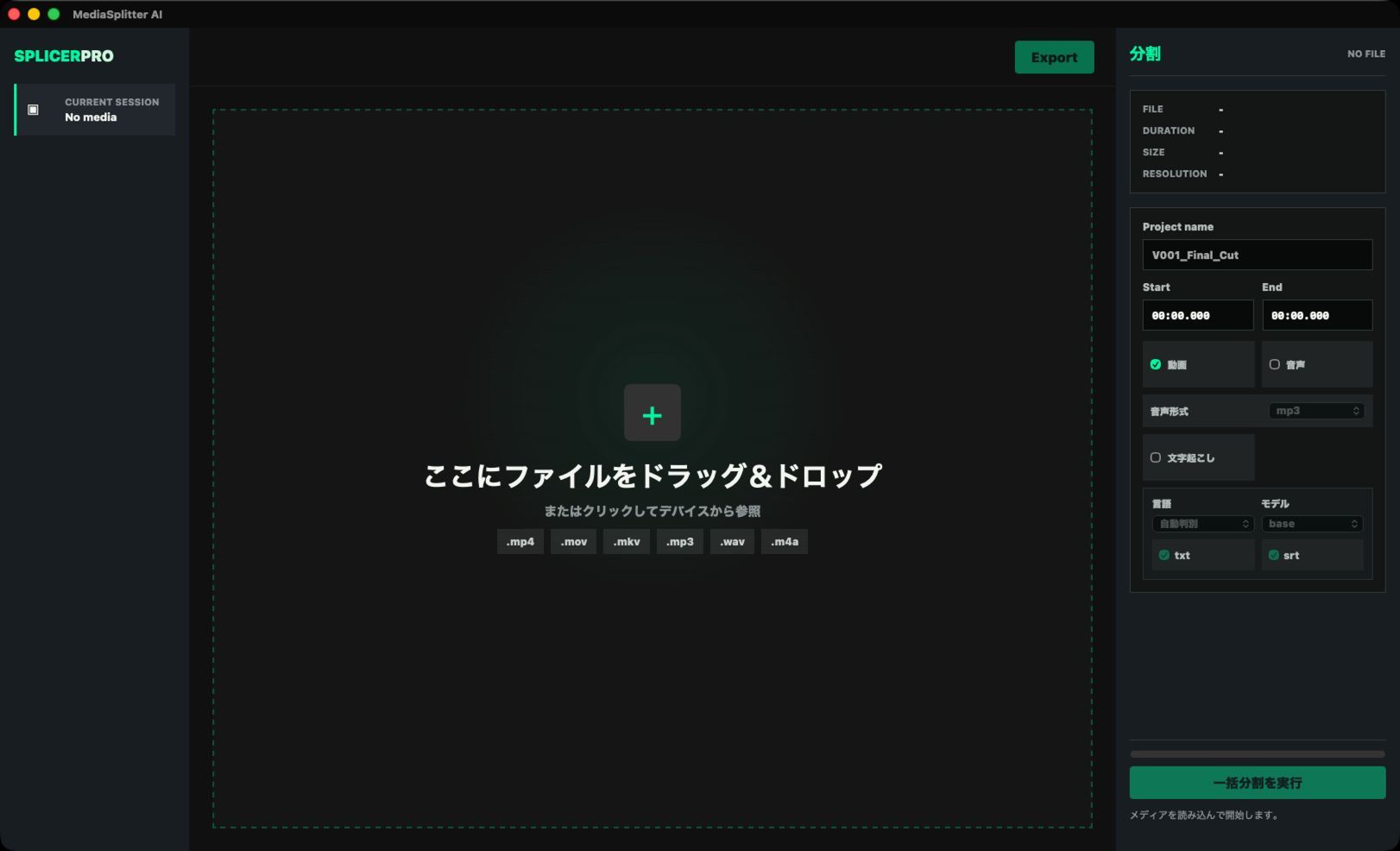Open the 音声形式 mp3 format dropdown
The height and width of the screenshot is (851, 1400).
(1316, 411)
